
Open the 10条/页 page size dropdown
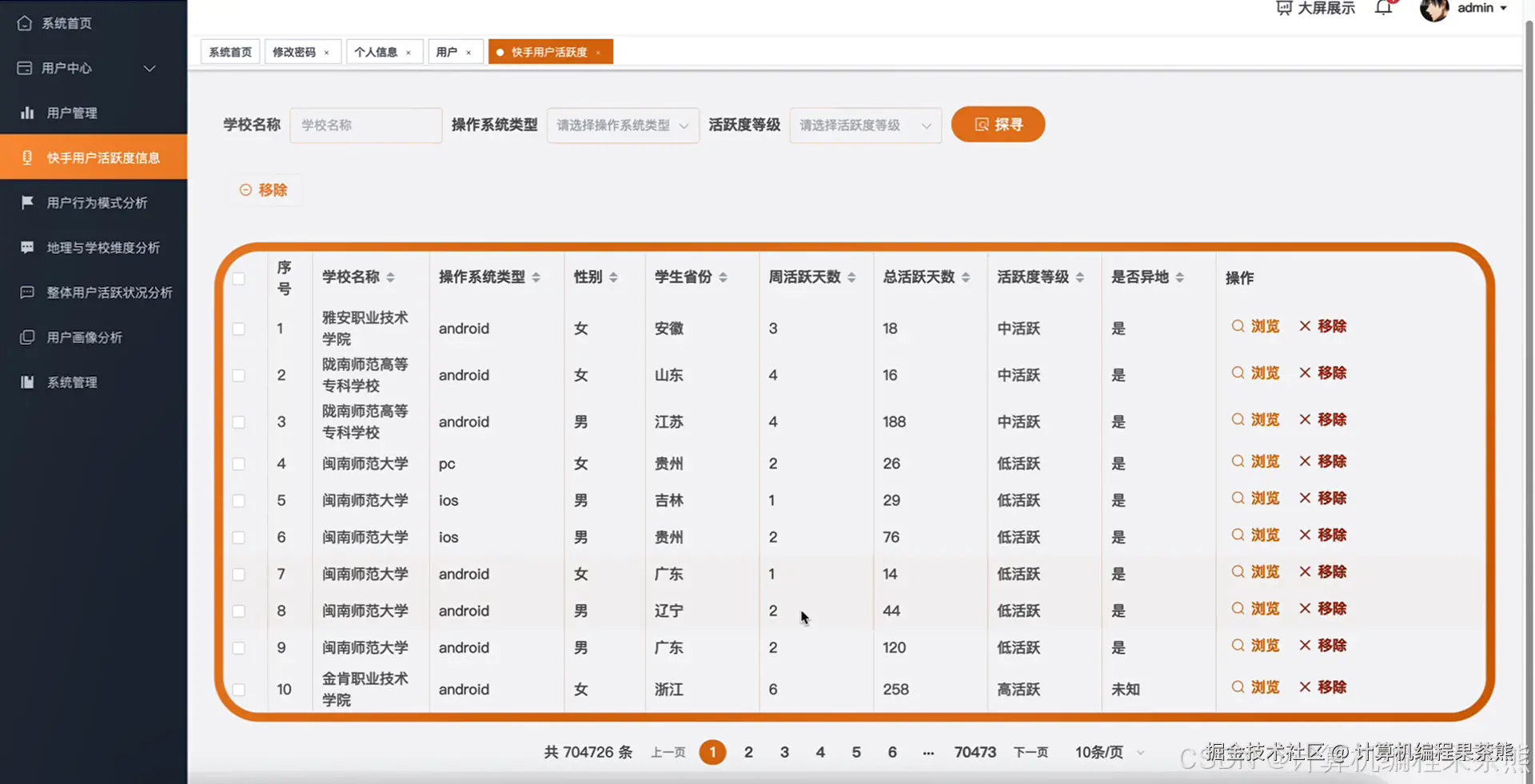coord(1110,752)
